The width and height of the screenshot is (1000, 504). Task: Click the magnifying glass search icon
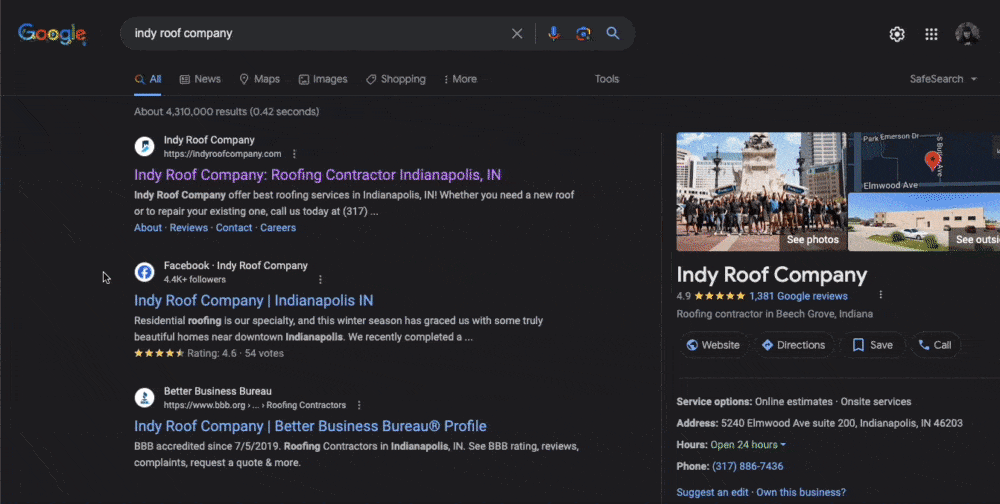click(613, 33)
